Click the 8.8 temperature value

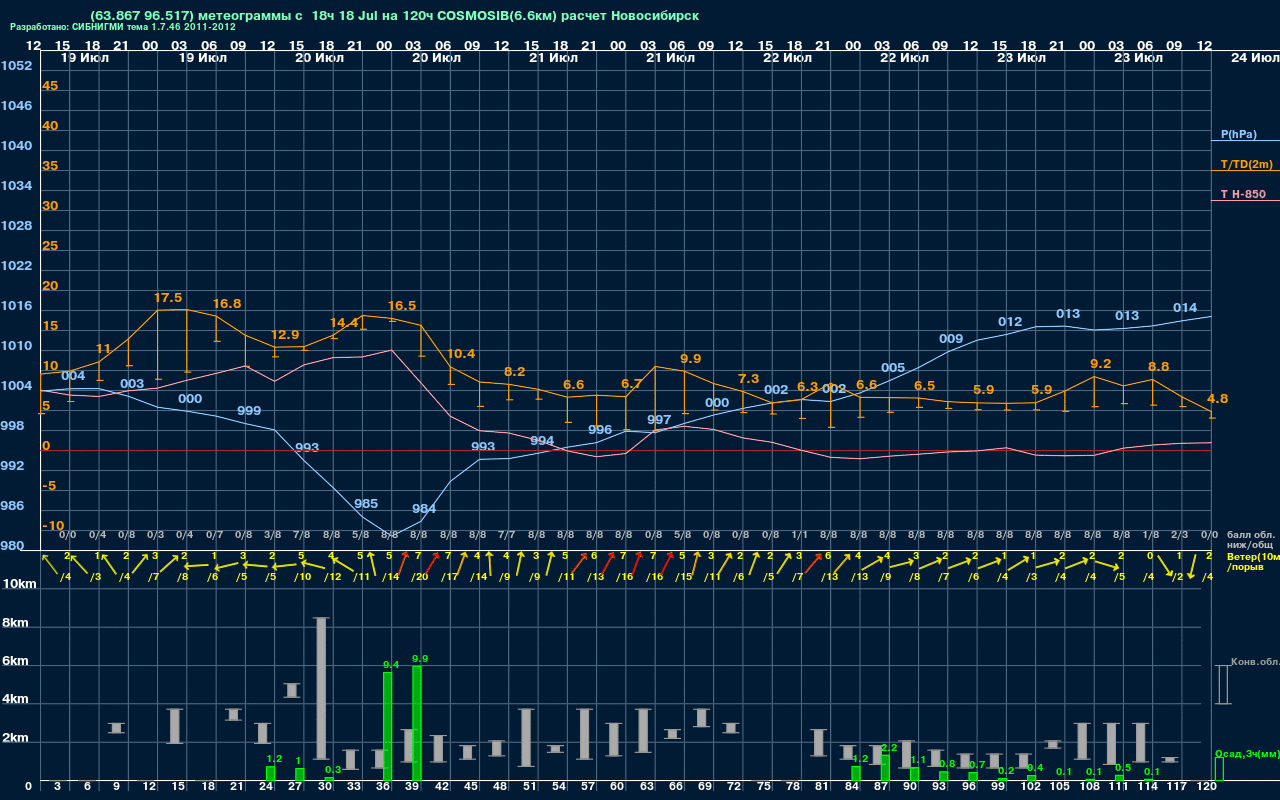click(1158, 367)
